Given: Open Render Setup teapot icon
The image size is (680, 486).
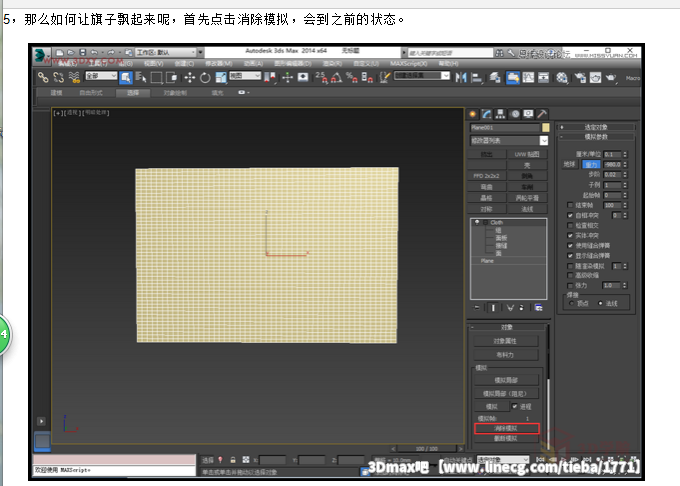Looking at the screenshot, I should coord(580,78).
